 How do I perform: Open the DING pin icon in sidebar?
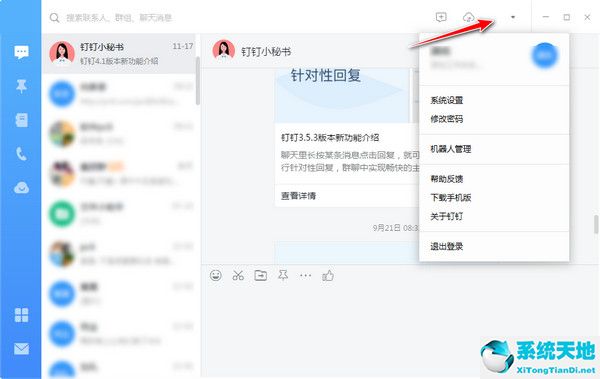pos(21,86)
